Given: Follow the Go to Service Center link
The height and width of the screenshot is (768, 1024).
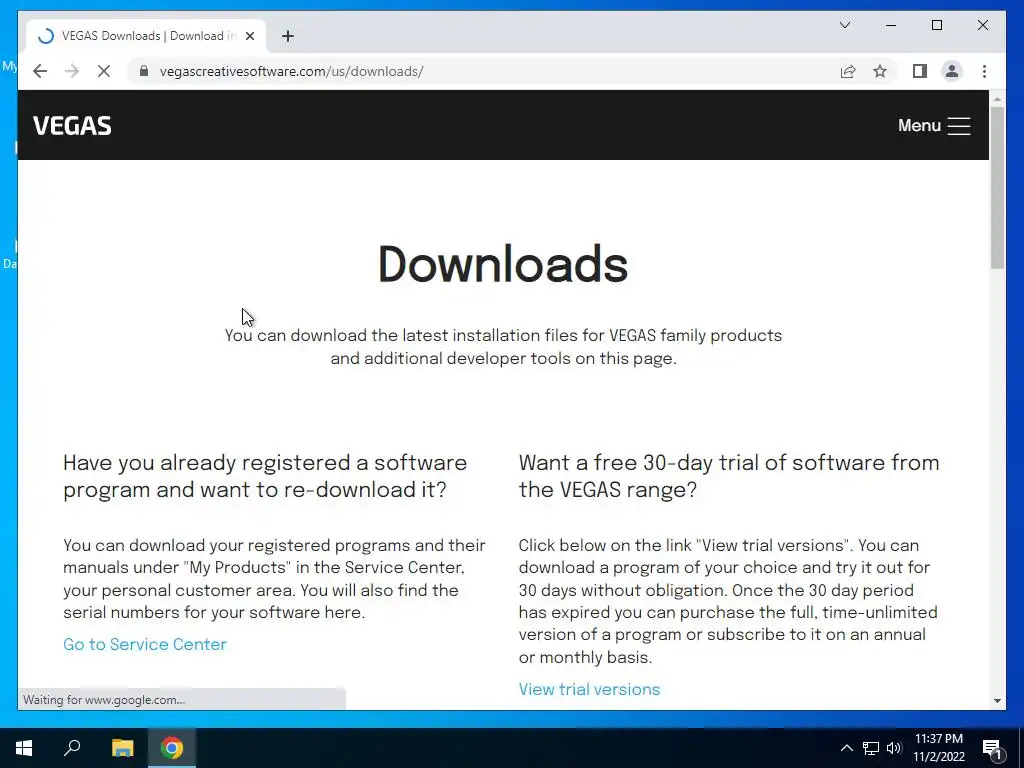Looking at the screenshot, I should click(145, 645).
